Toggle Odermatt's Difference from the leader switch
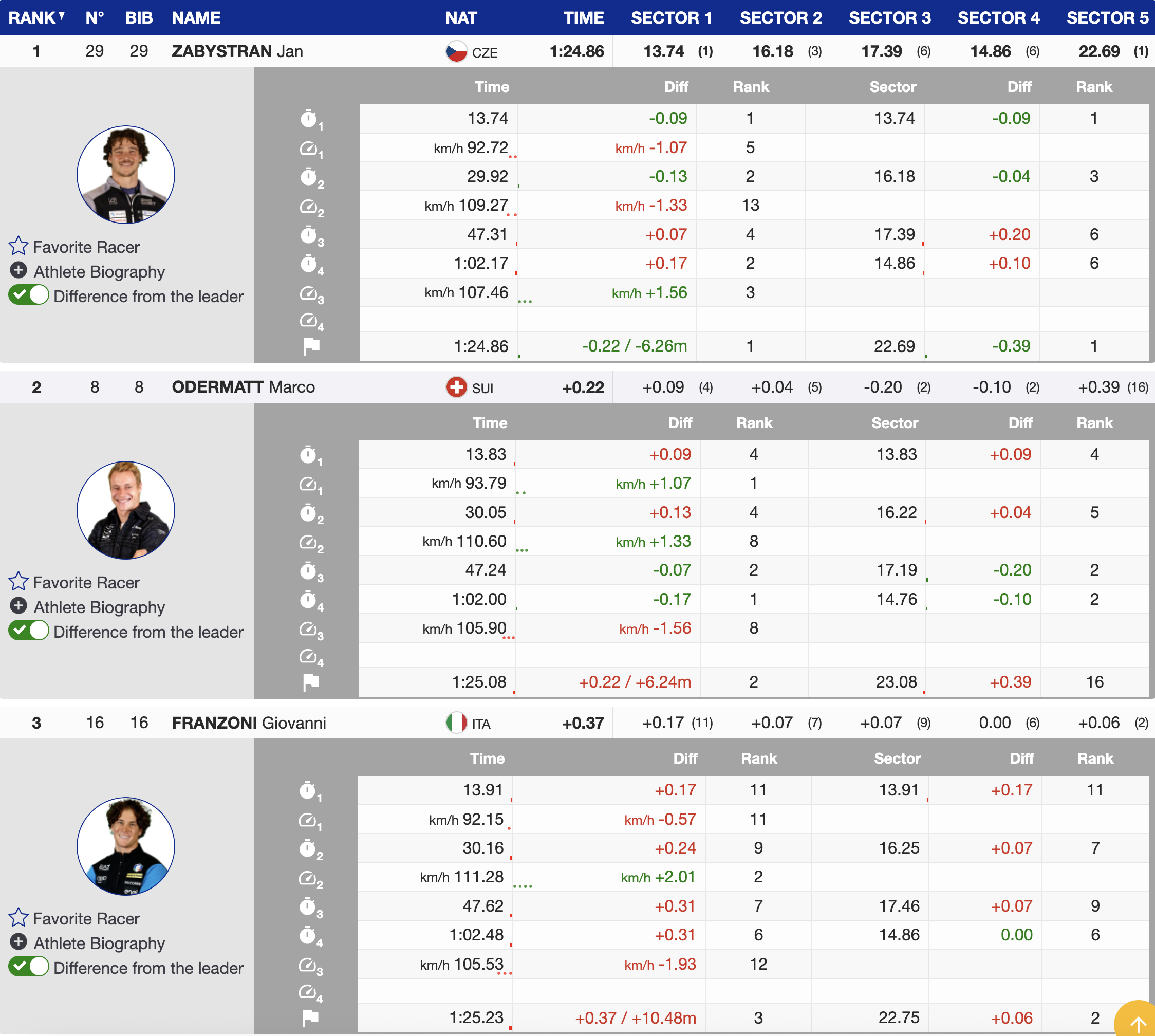 click(28, 631)
